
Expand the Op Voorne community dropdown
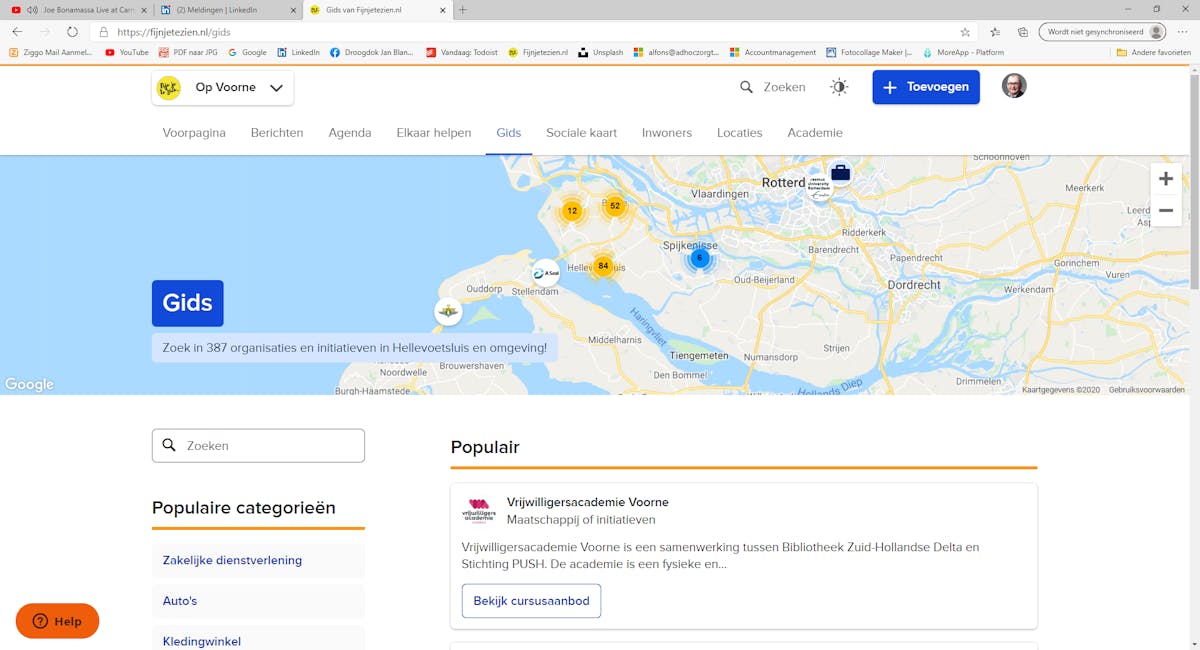[223, 88]
